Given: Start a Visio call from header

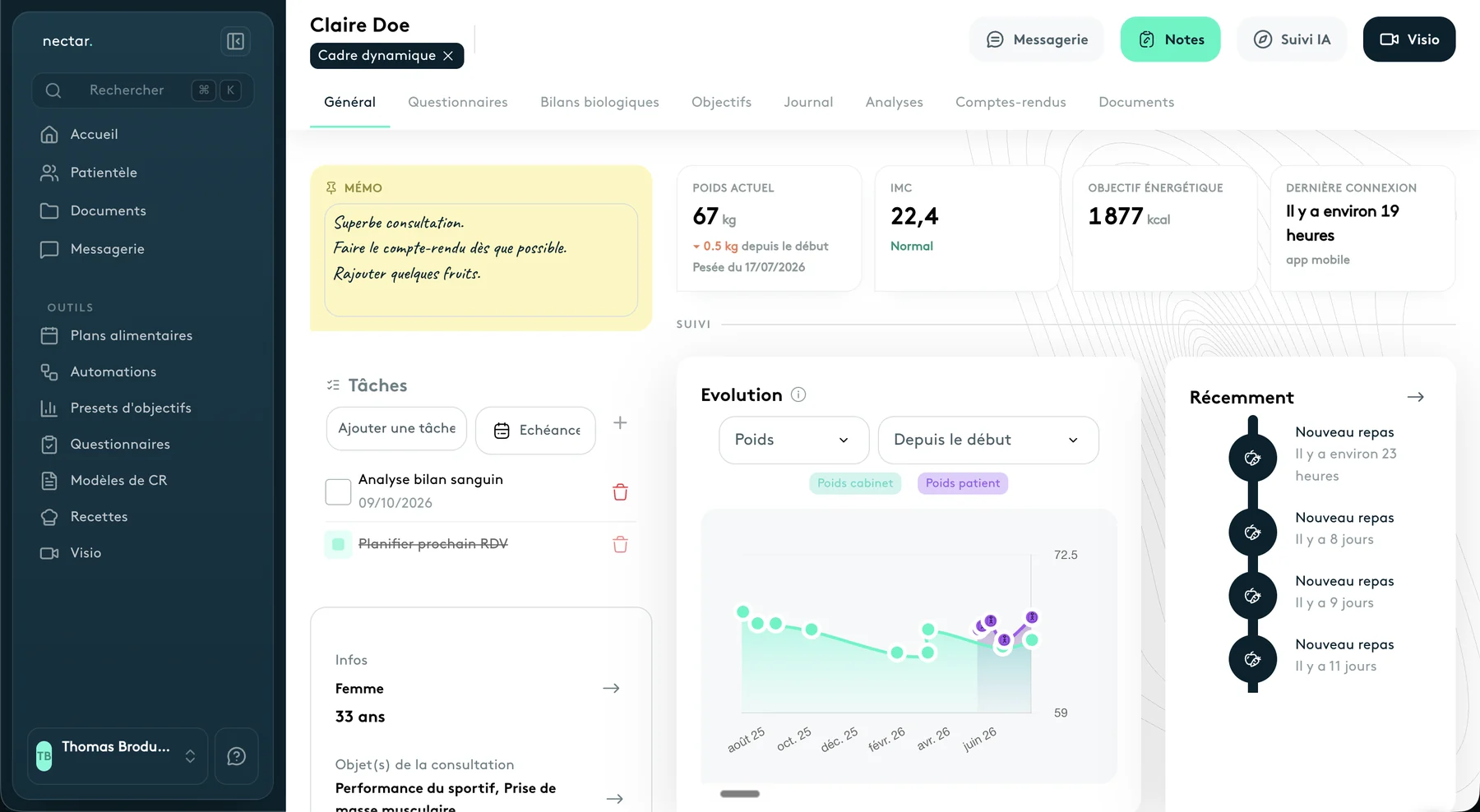Looking at the screenshot, I should [1409, 39].
